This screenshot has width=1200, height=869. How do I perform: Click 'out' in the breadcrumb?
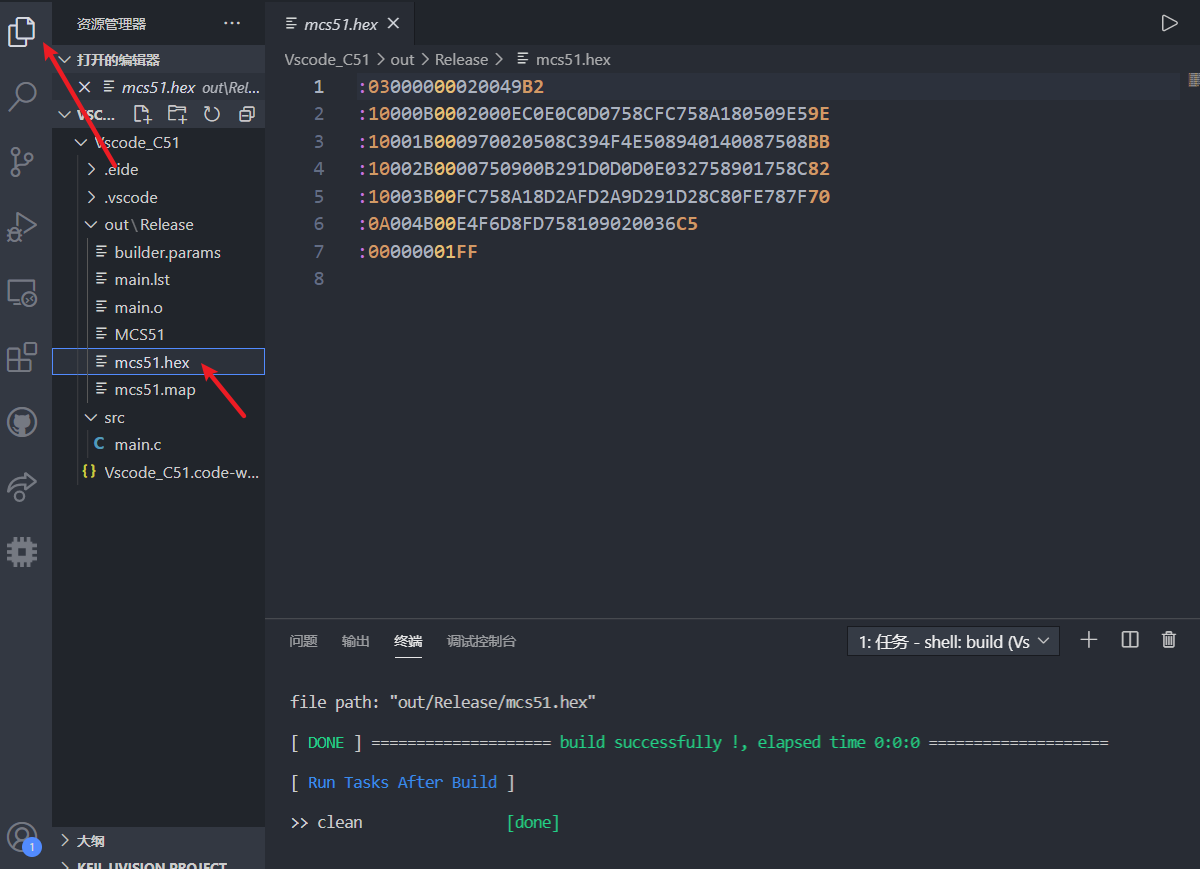[x=402, y=60]
